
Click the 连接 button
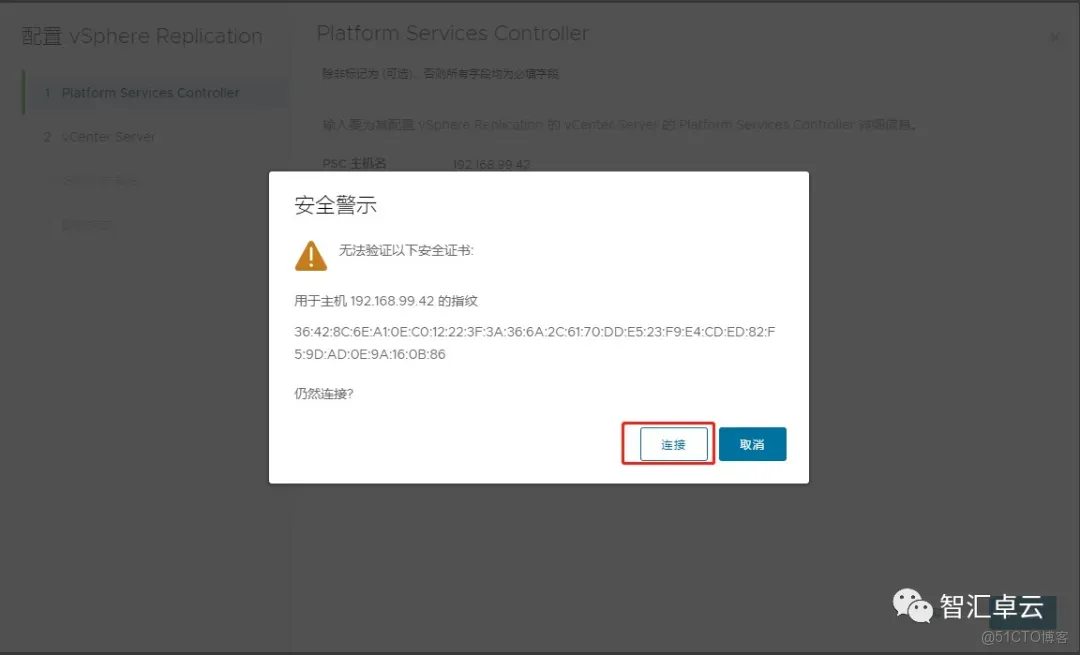[673, 444]
